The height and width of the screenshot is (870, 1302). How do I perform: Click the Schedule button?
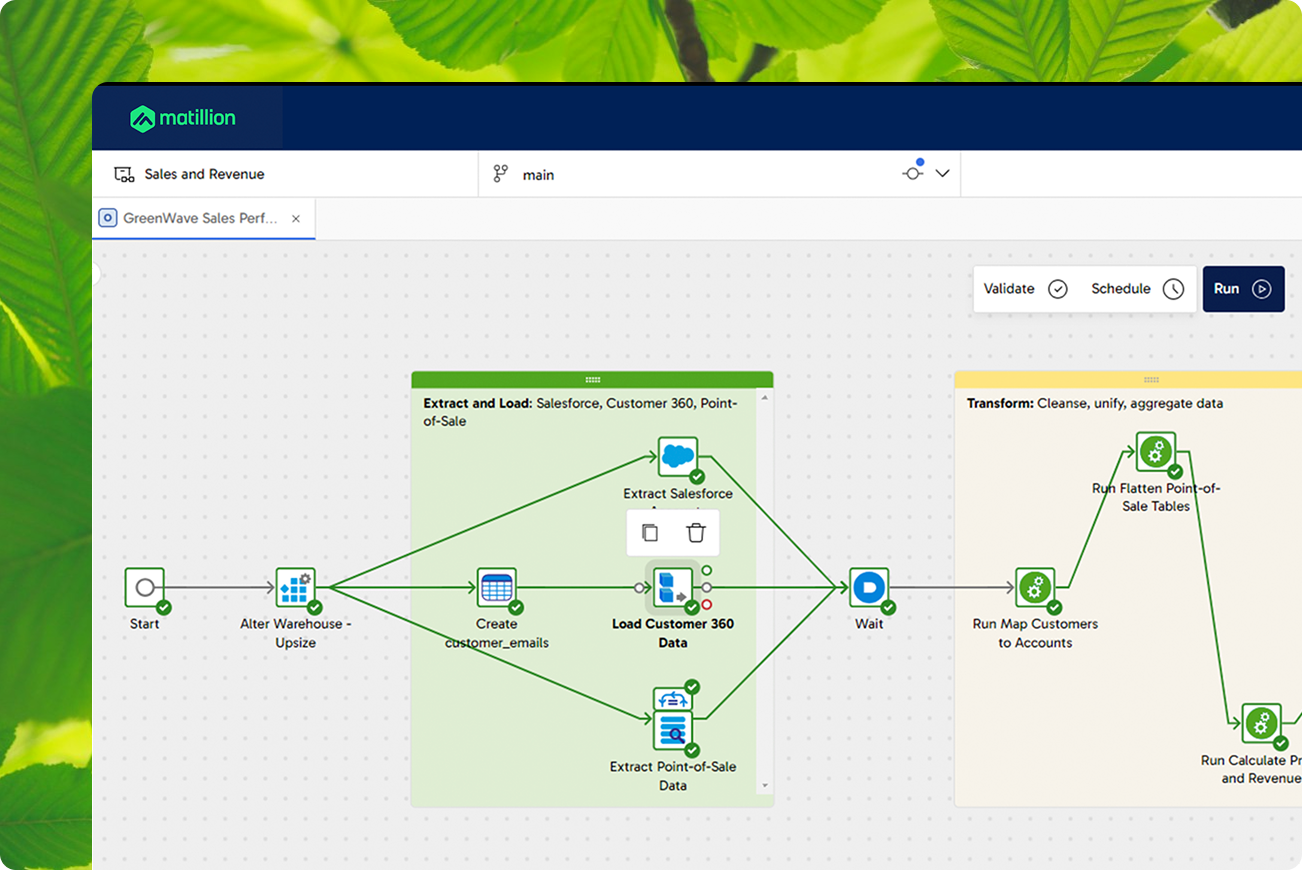pyautogui.click(x=1138, y=288)
